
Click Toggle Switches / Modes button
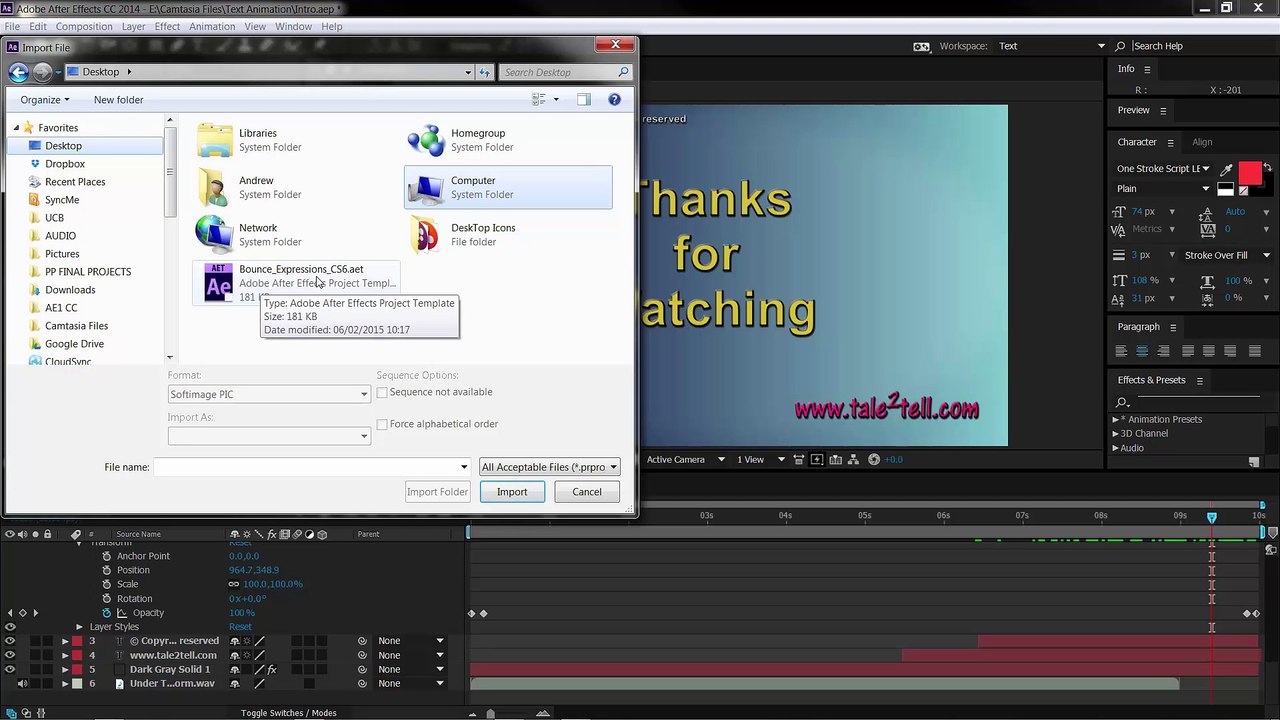[x=288, y=713]
